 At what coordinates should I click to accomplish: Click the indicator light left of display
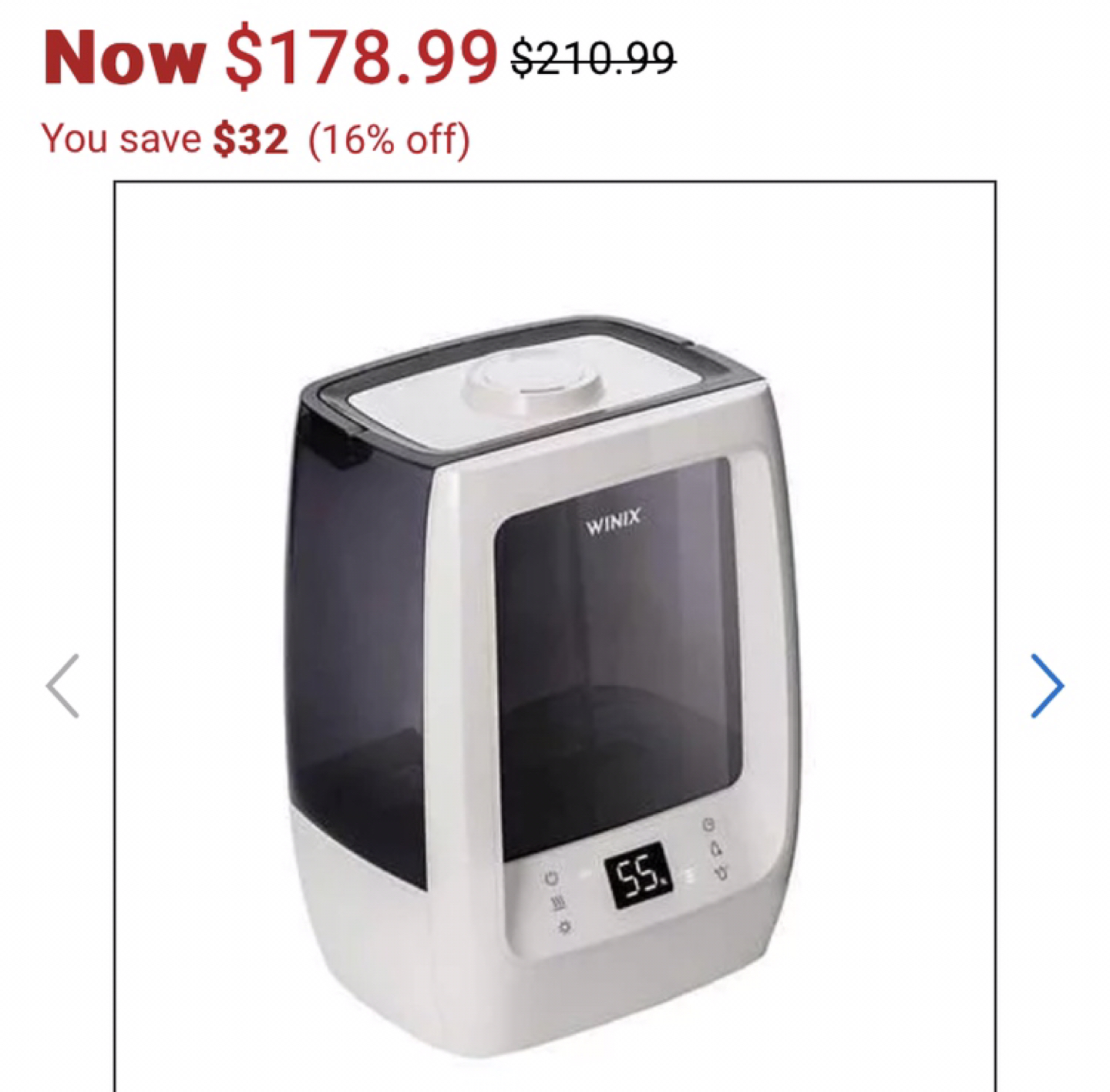pyautogui.click(x=586, y=874)
